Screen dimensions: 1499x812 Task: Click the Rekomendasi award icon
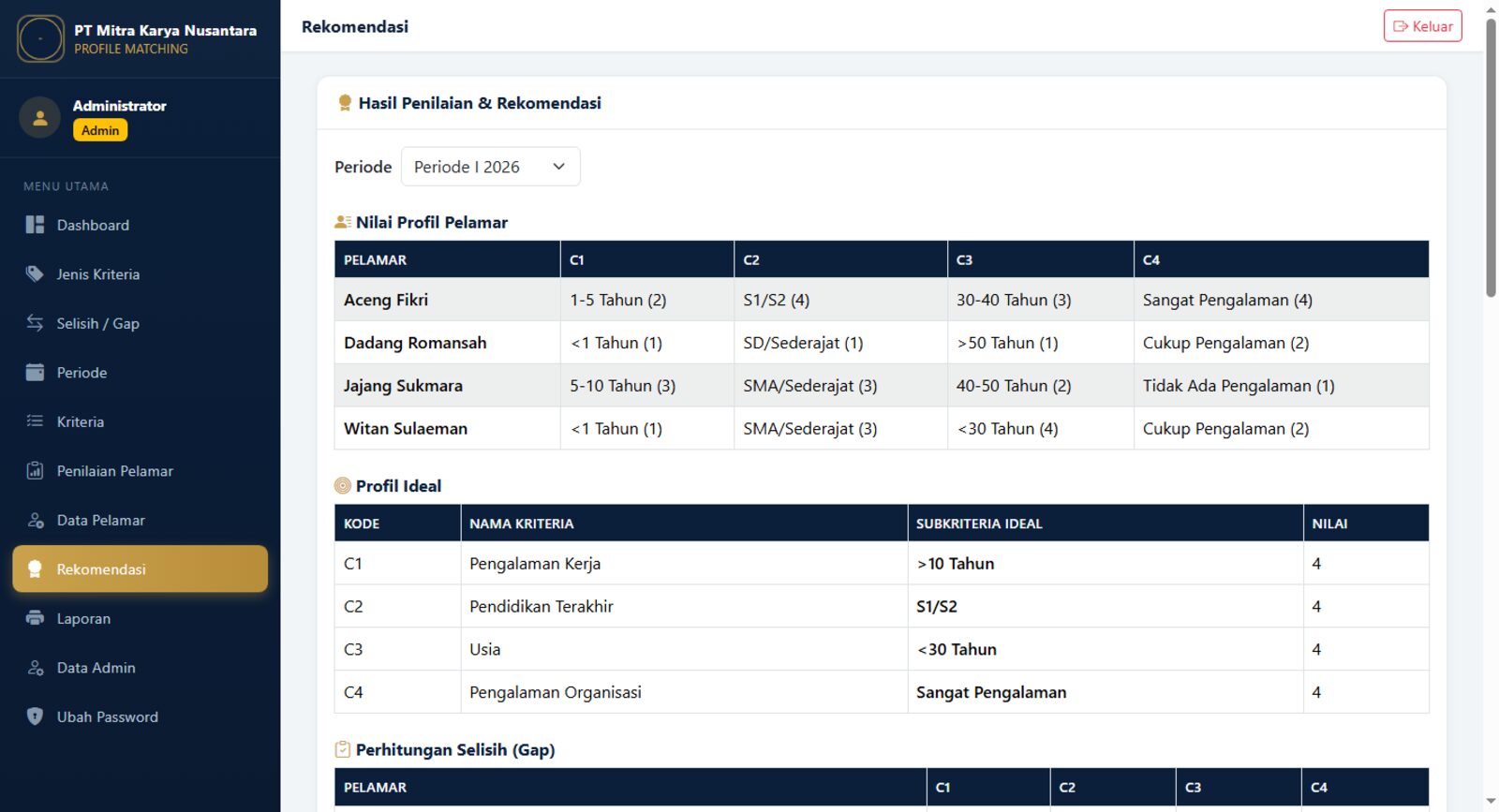35,569
